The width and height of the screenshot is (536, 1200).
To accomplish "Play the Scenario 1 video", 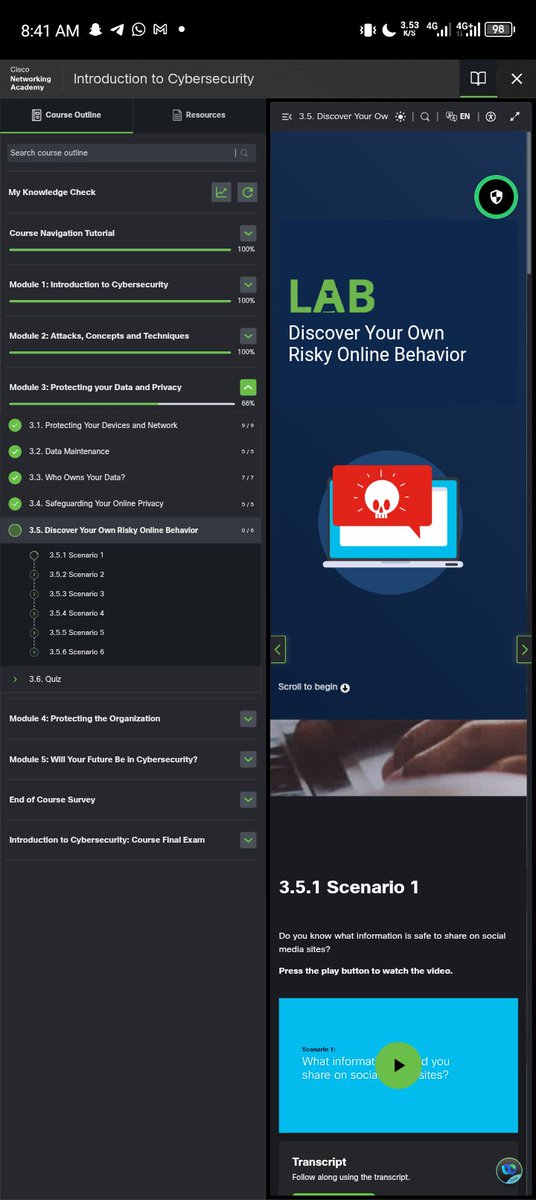I will pos(399,1065).
